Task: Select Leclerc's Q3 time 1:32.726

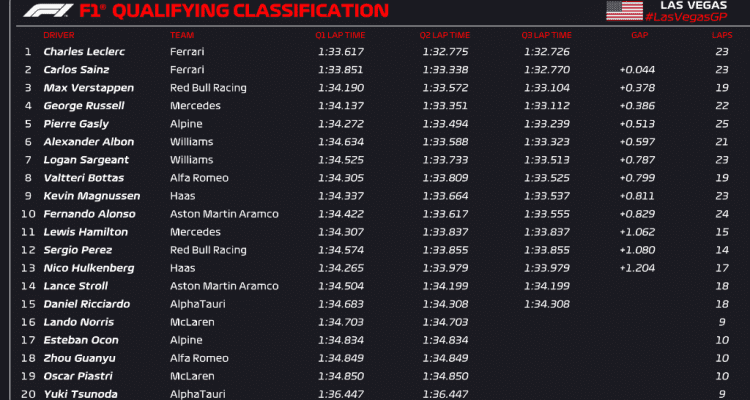Action: [x=547, y=52]
